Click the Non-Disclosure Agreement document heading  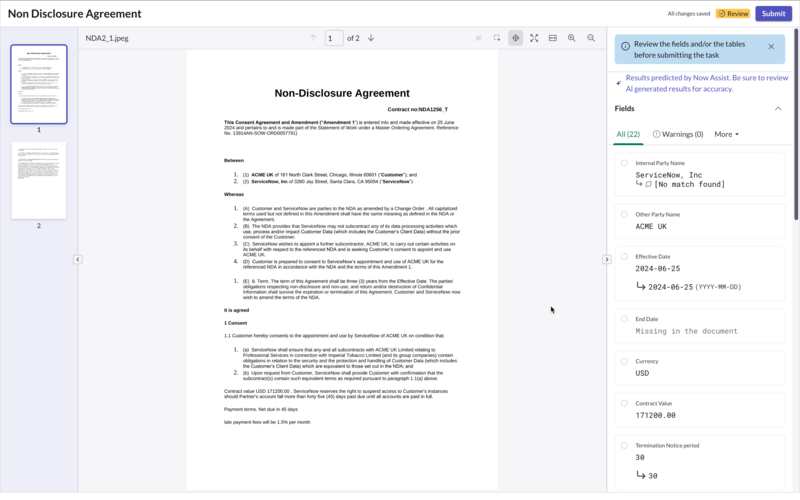point(342,93)
